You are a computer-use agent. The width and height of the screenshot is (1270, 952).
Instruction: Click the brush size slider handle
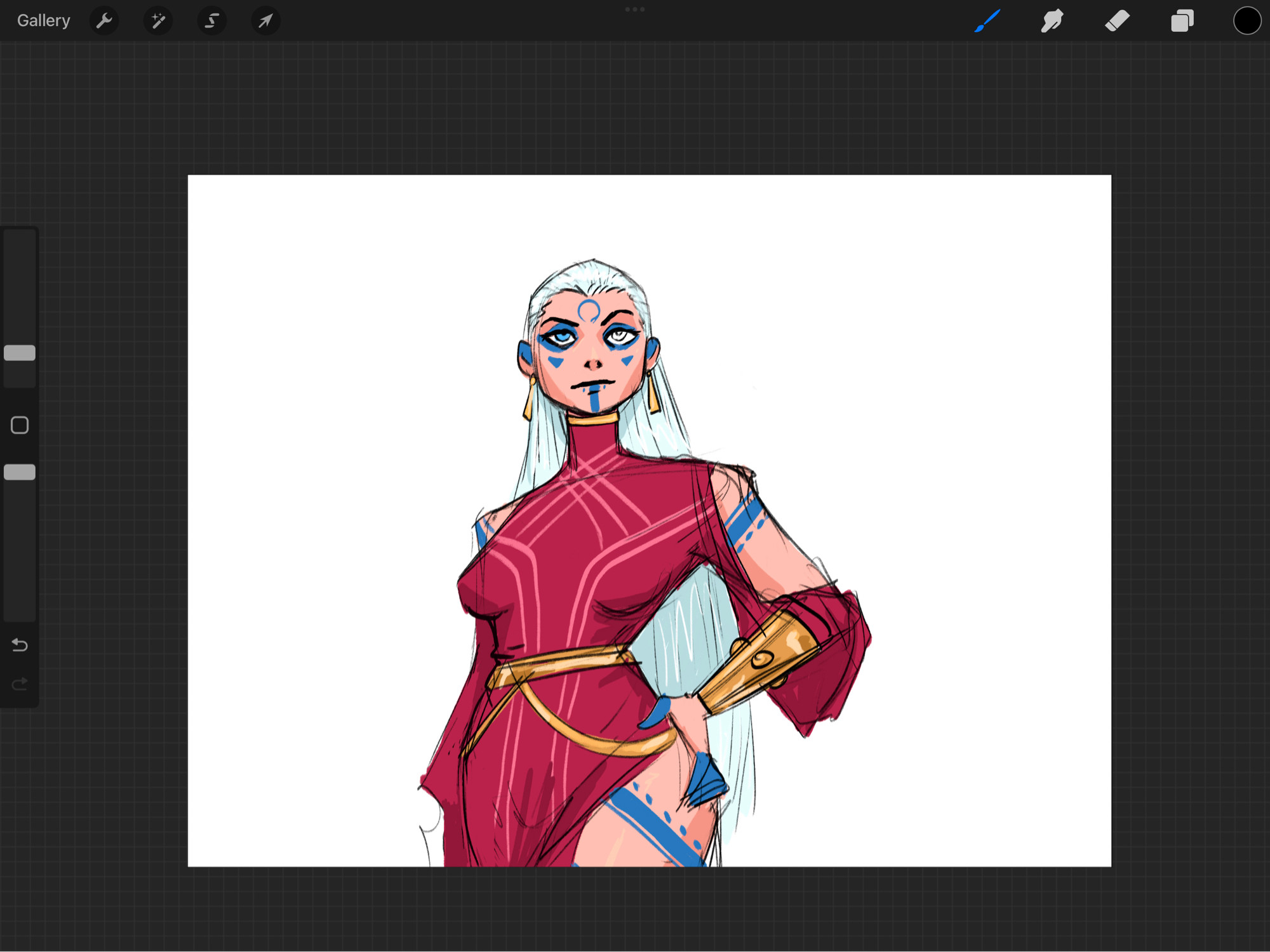pyautogui.click(x=20, y=353)
